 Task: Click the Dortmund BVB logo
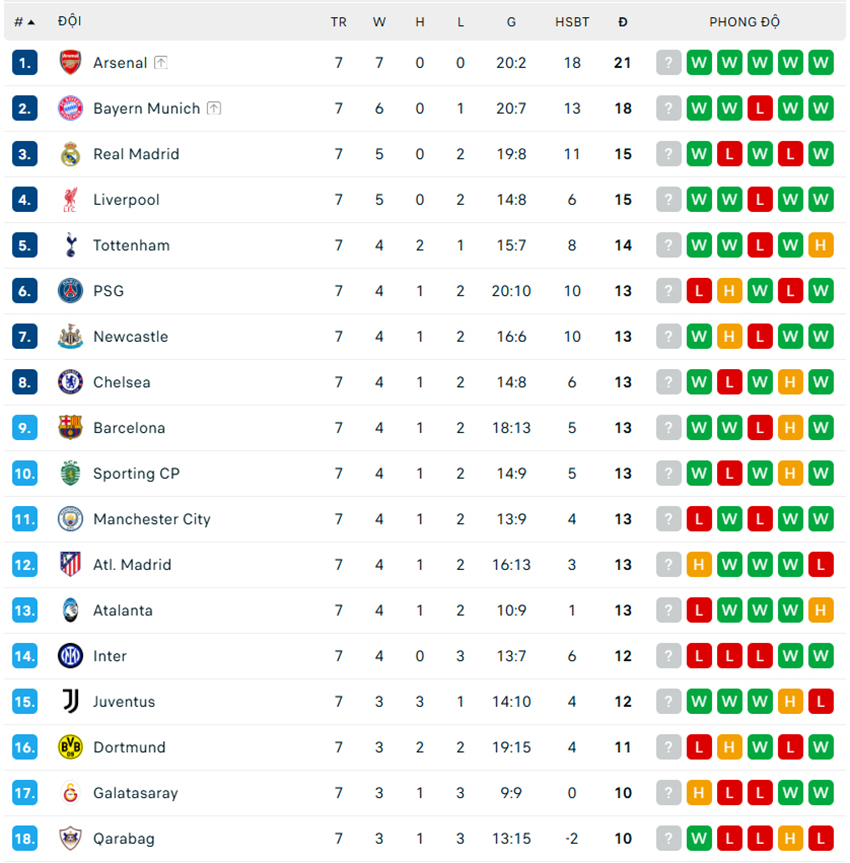[x=70, y=747]
